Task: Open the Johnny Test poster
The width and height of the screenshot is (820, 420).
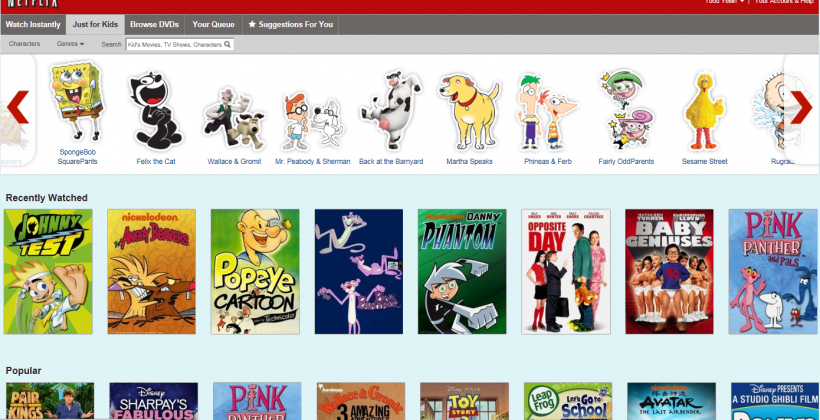Action: tap(48, 271)
